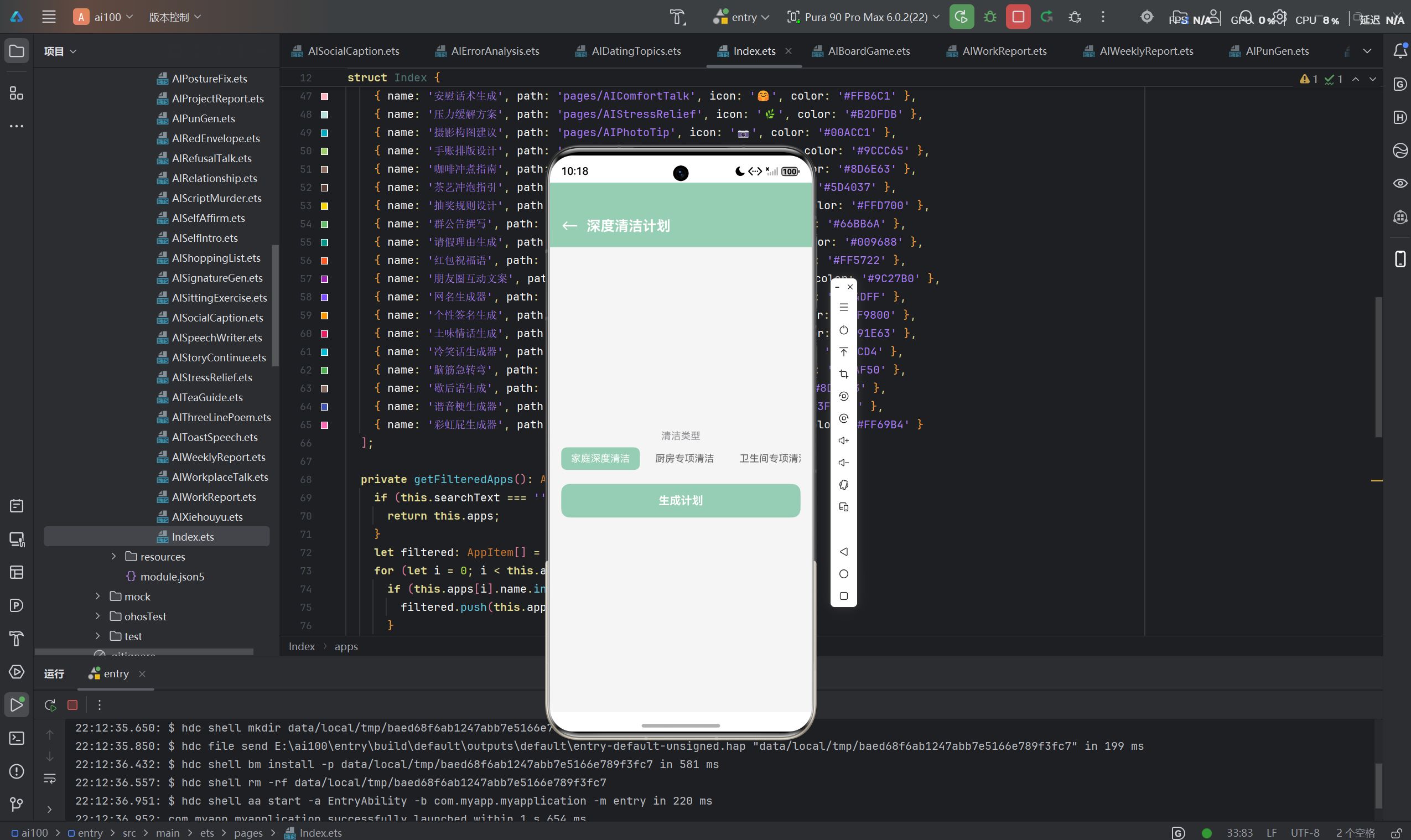Open the main hamburger menu
Image resolution: width=1411 pixels, height=840 pixels.
[x=49, y=17]
